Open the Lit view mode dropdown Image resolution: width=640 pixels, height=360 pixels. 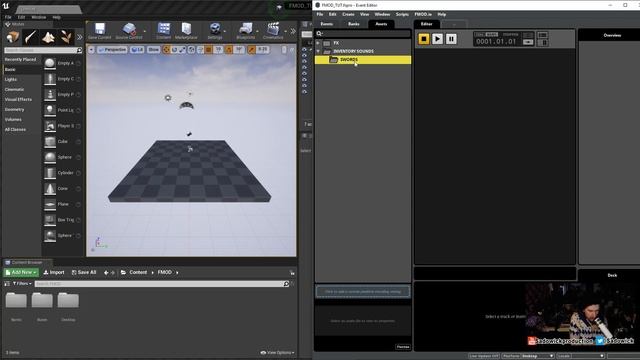(x=137, y=50)
